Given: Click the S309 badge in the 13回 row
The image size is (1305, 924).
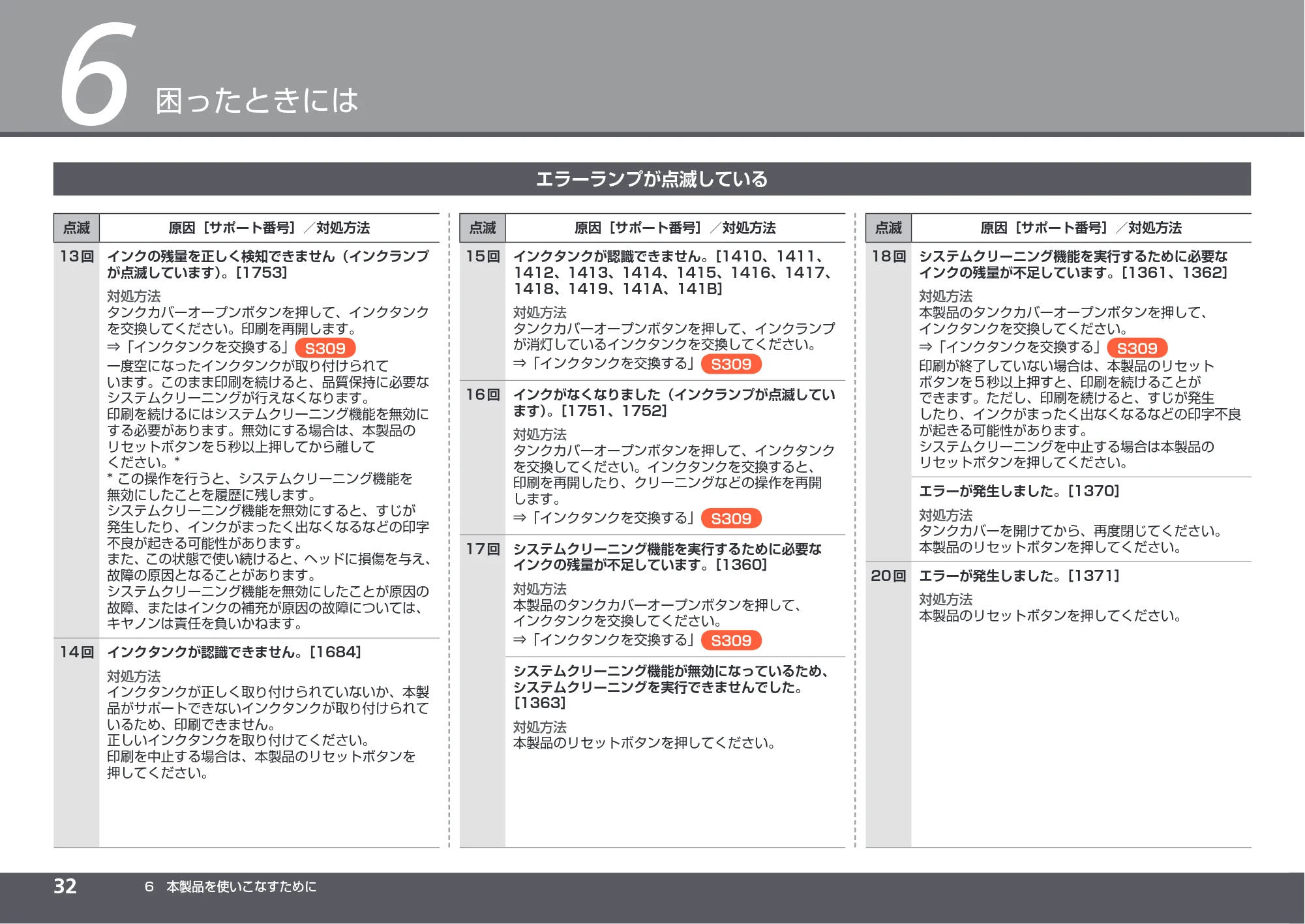Looking at the screenshot, I should [325, 348].
